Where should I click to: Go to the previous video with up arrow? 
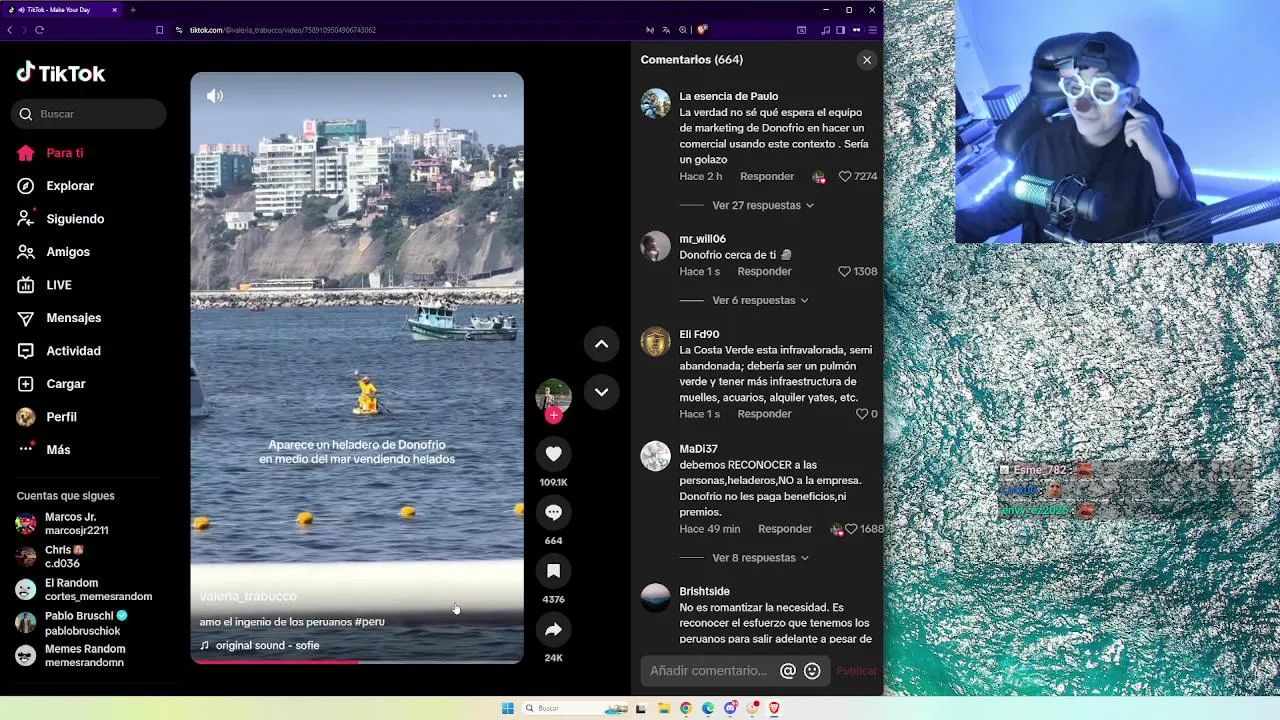(x=601, y=344)
